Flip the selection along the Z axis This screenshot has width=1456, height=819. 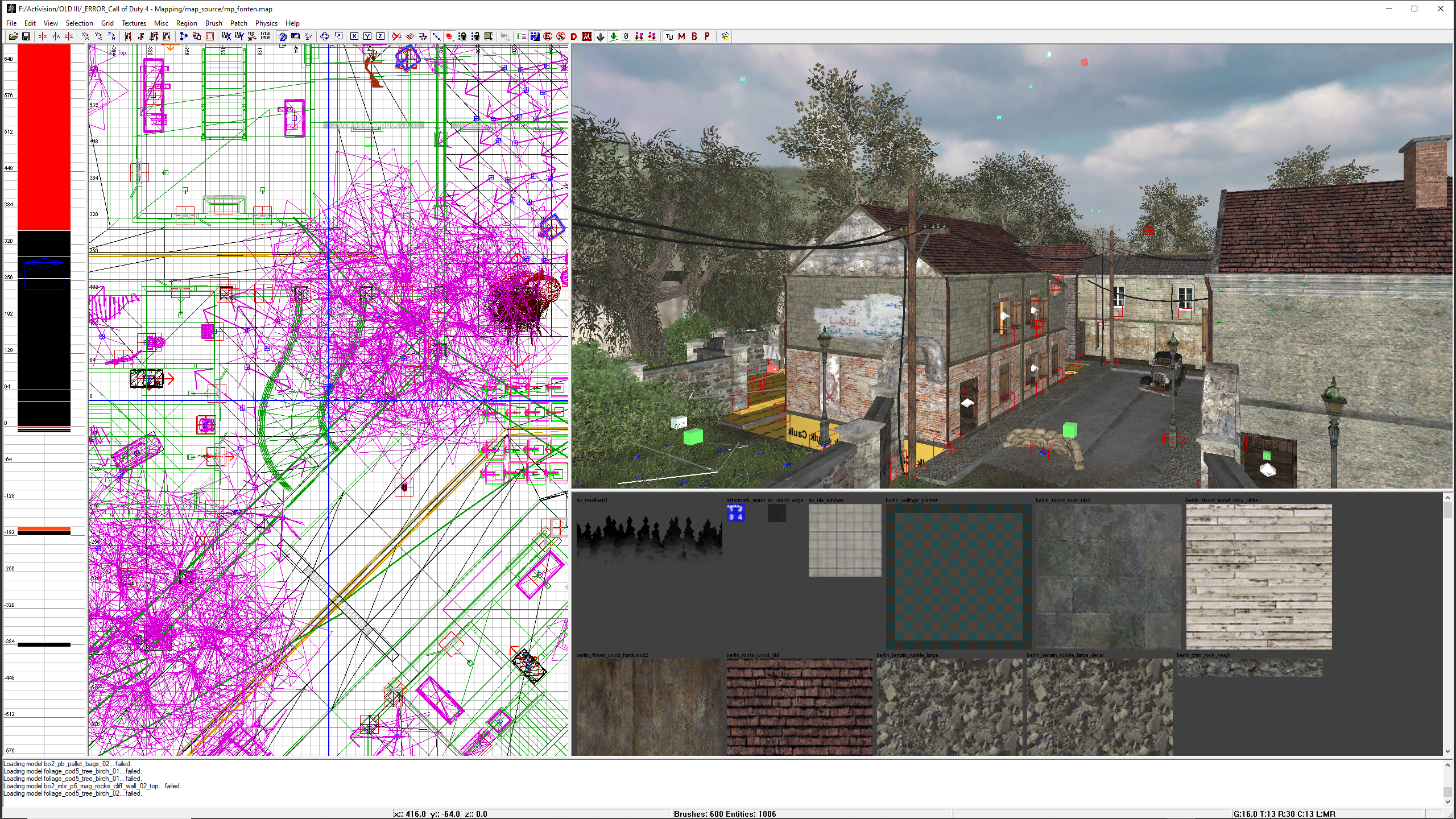click(x=69, y=36)
